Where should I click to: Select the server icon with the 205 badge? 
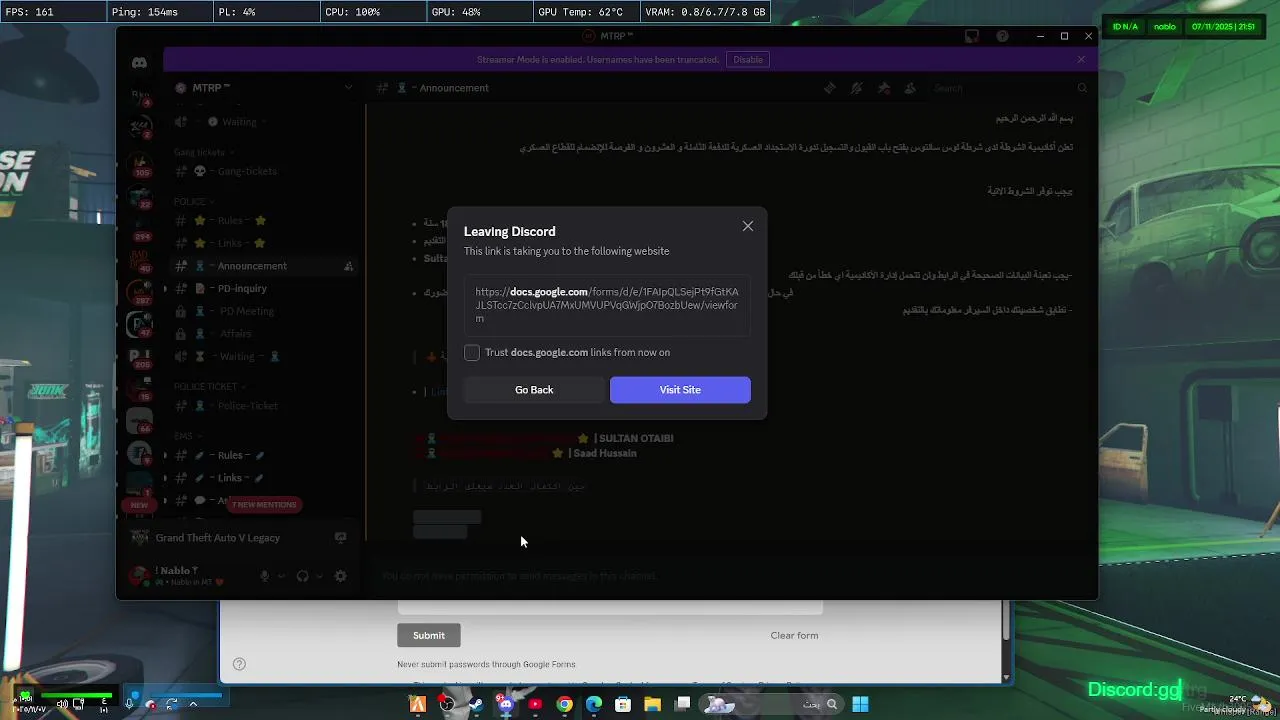click(x=139, y=355)
